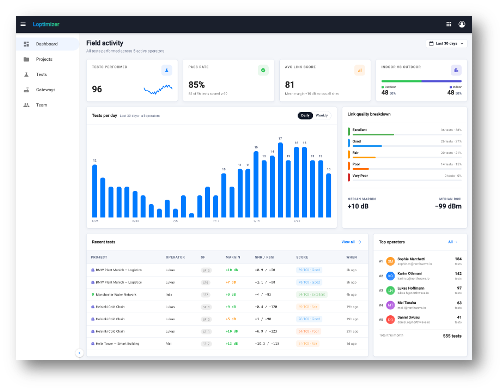The width and height of the screenshot is (503, 391).
Task: Click the -99 dBm median RSSI value
Action: click(x=448, y=206)
